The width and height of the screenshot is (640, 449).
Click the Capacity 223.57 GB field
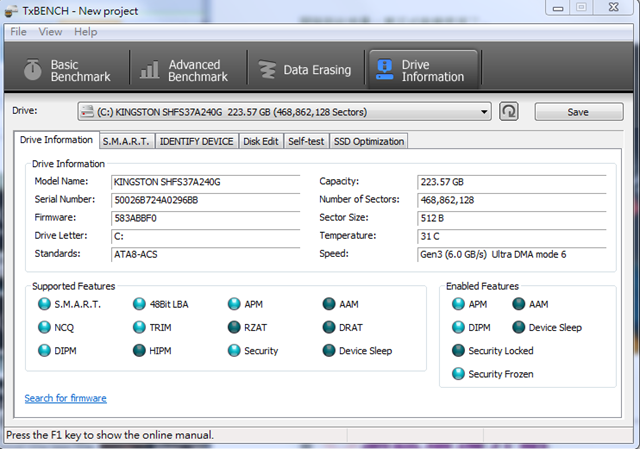click(x=511, y=182)
